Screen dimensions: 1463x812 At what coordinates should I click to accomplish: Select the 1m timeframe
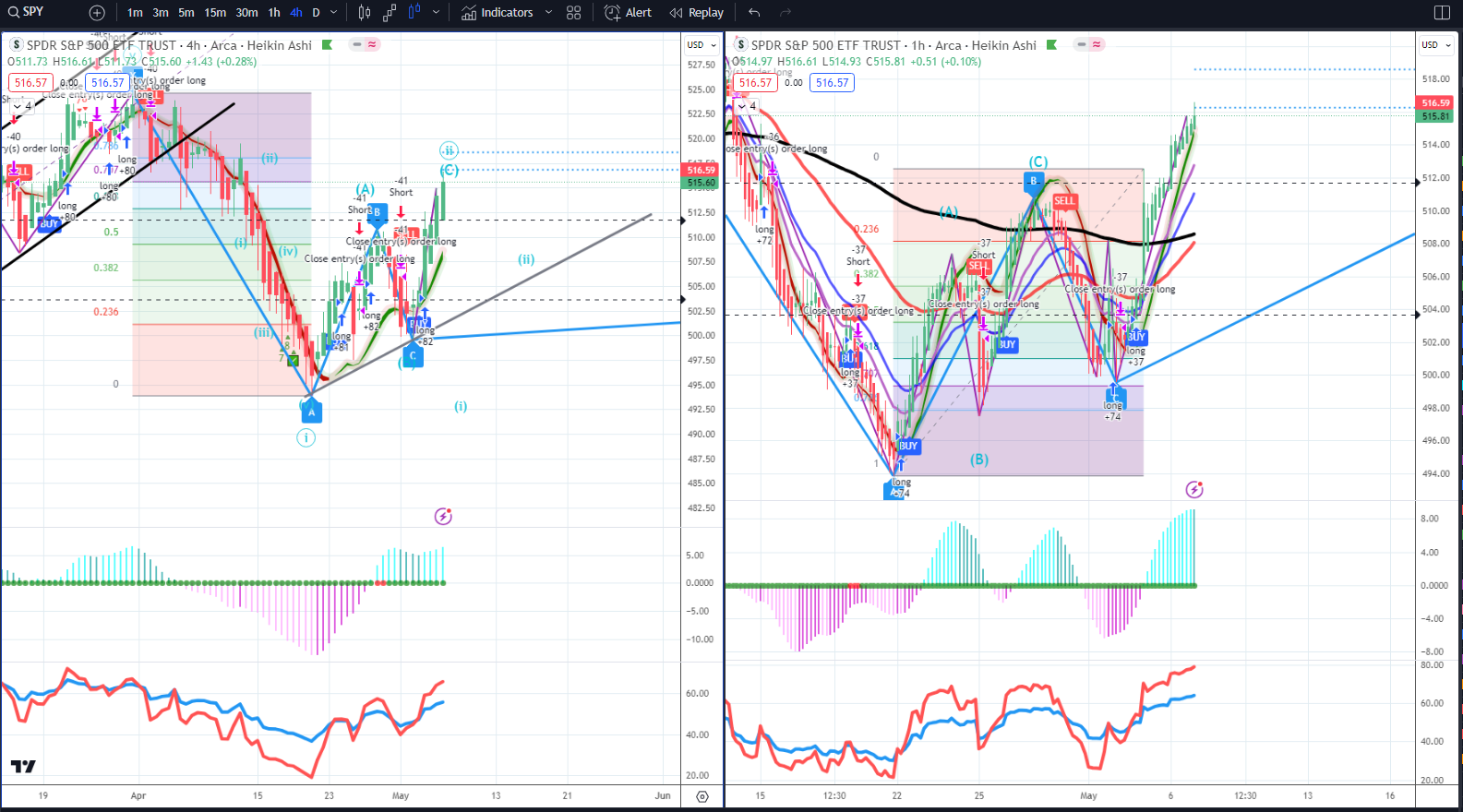point(135,13)
